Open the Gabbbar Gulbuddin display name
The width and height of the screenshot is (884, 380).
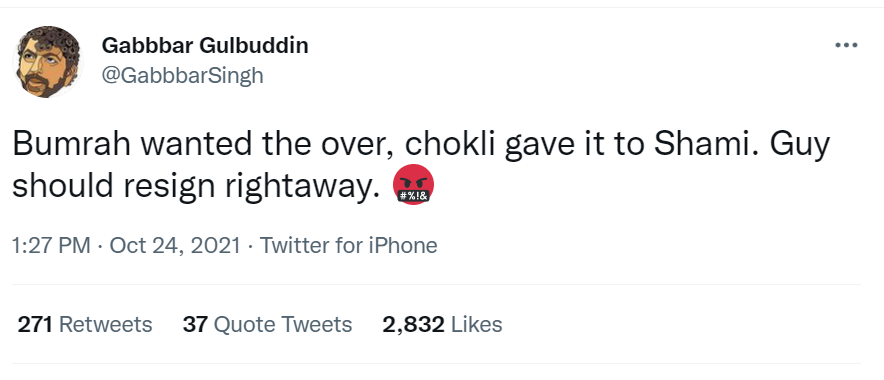[205, 46]
